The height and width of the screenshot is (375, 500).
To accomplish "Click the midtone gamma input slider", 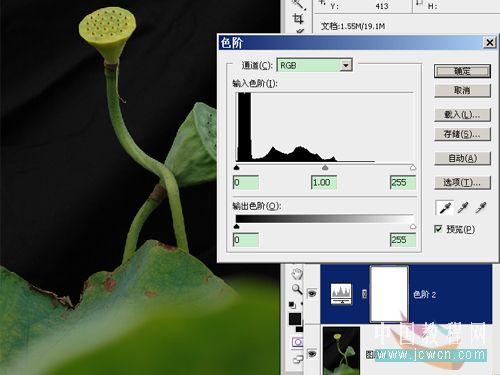I will tap(325, 167).
